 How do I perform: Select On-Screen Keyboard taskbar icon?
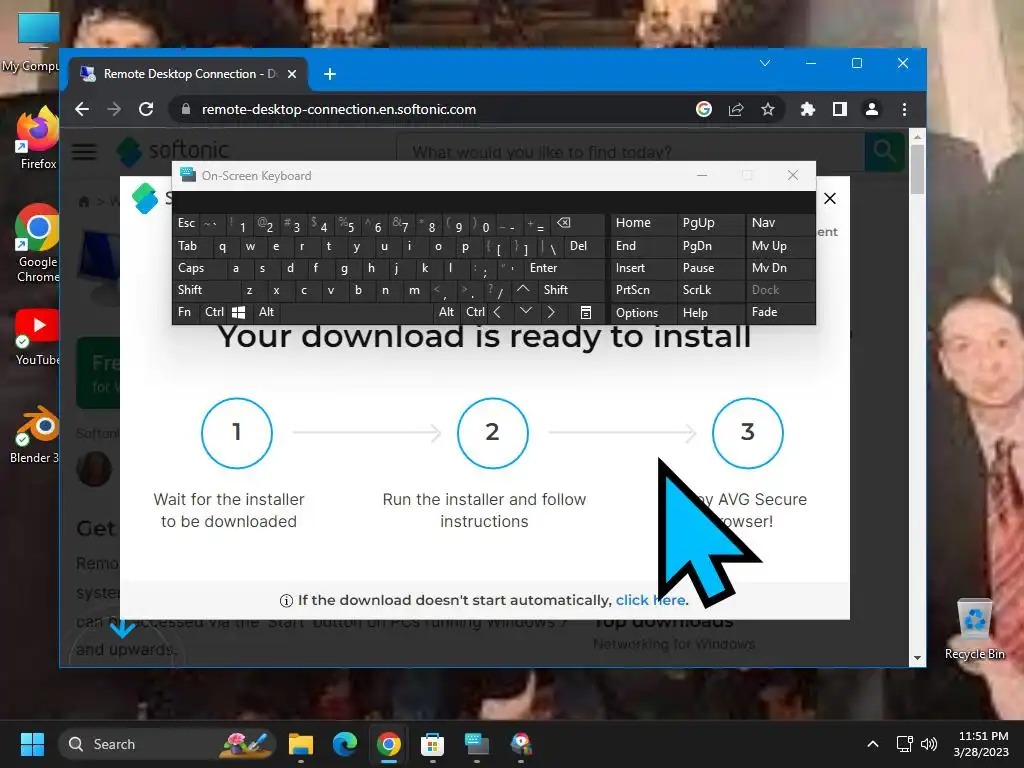tap(477, 744)
